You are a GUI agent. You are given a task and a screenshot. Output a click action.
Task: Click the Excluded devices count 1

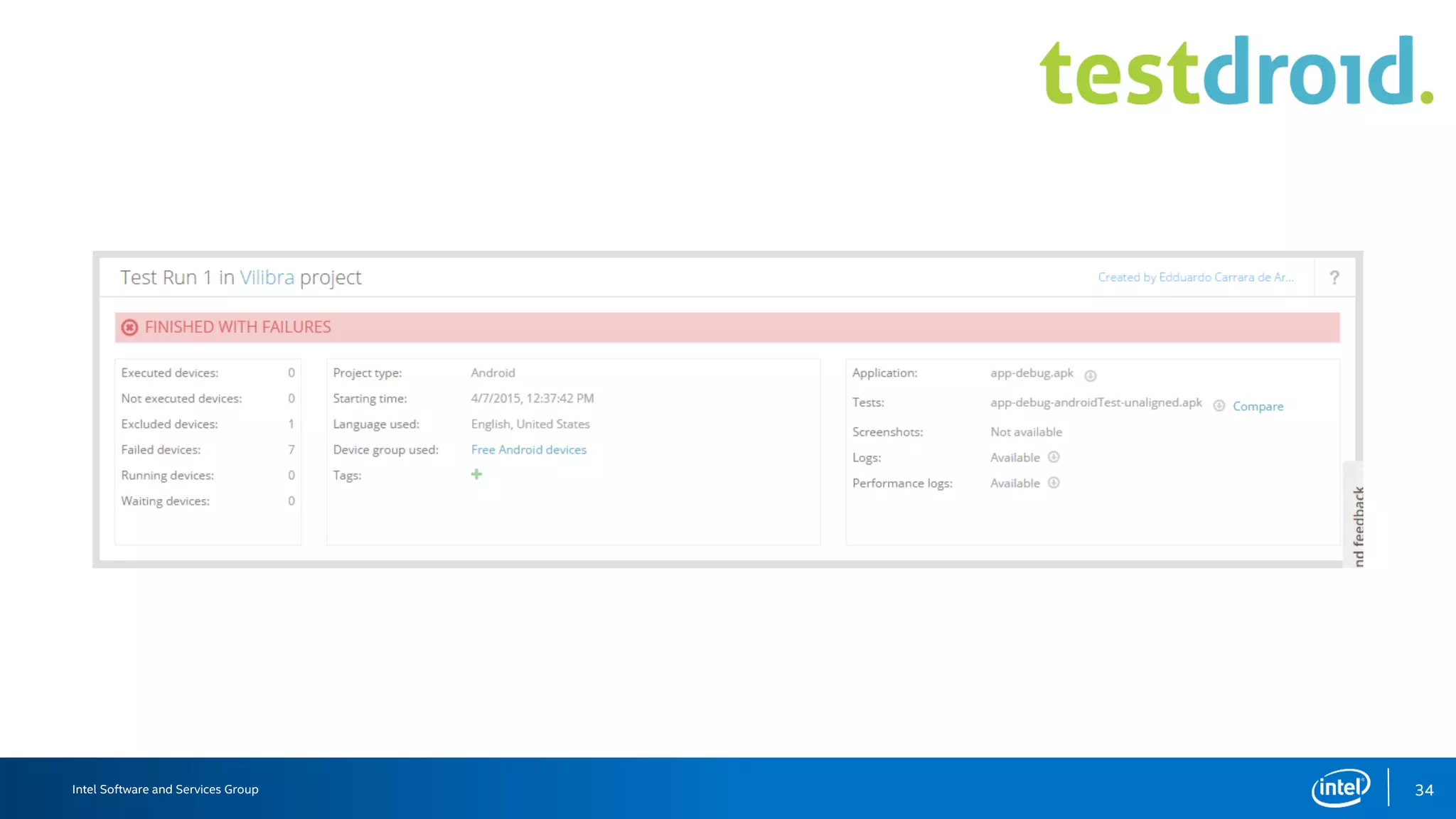[x=291, y=424]
